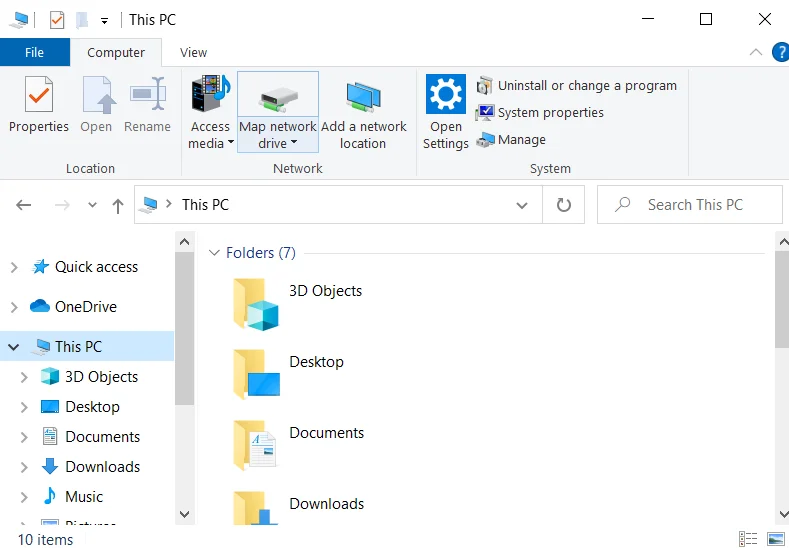Image resolution: width=789 pixels, height=548 pixels.
Task: Click the Back navigation arrow
Action: (x=24, y=205)
